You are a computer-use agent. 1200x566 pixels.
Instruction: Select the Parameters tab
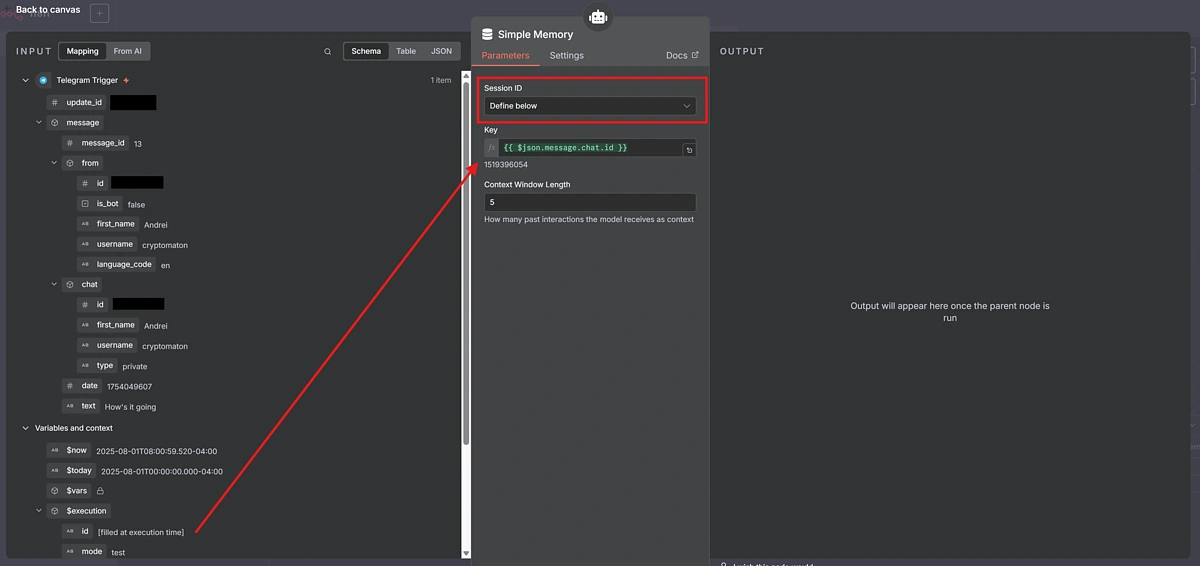coord(505,56)
